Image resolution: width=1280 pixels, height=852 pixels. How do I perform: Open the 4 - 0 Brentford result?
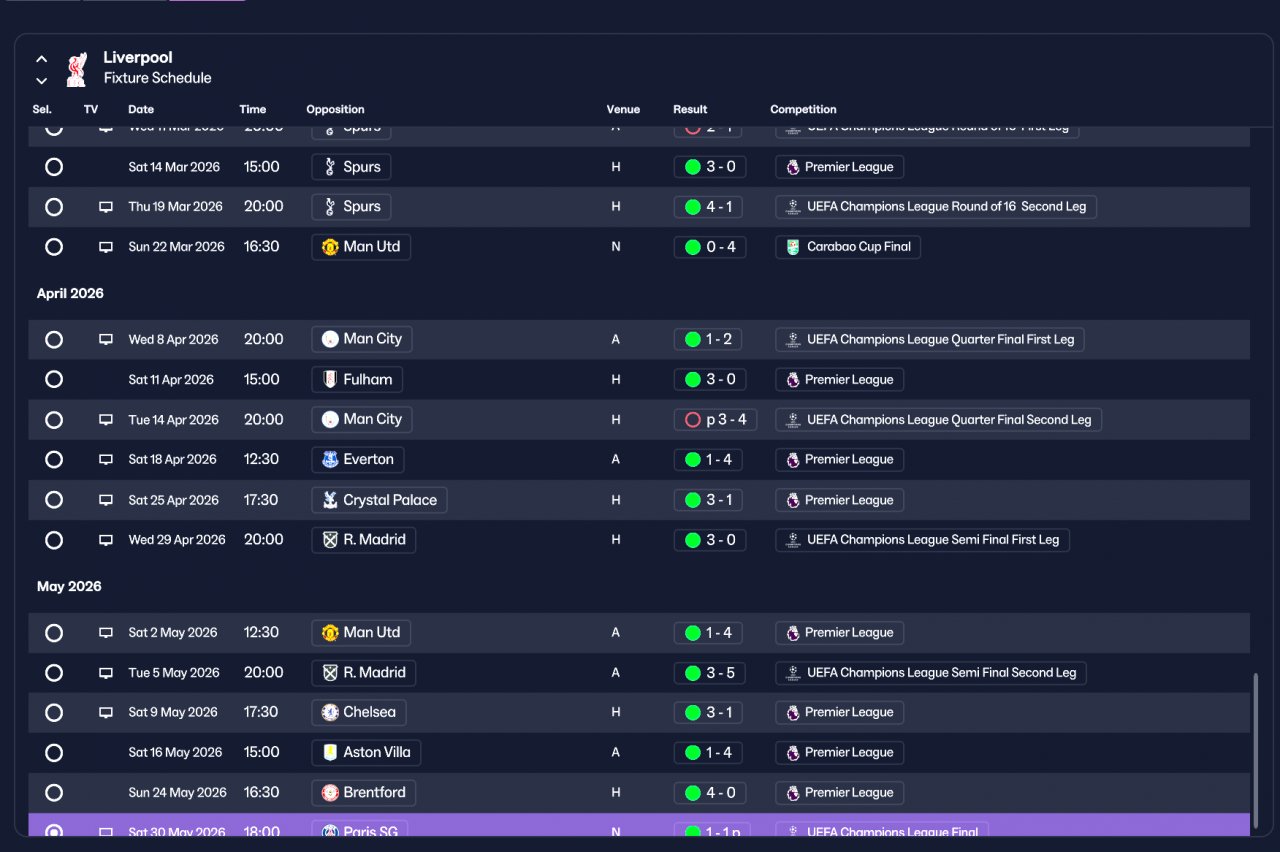tap(709, 793)
